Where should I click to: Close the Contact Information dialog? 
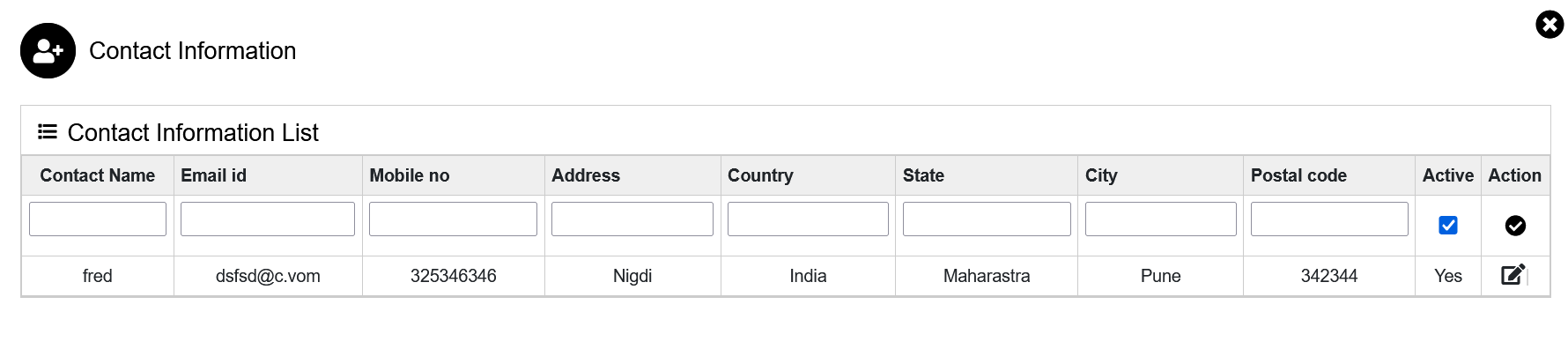click(x=1550, y=25)
